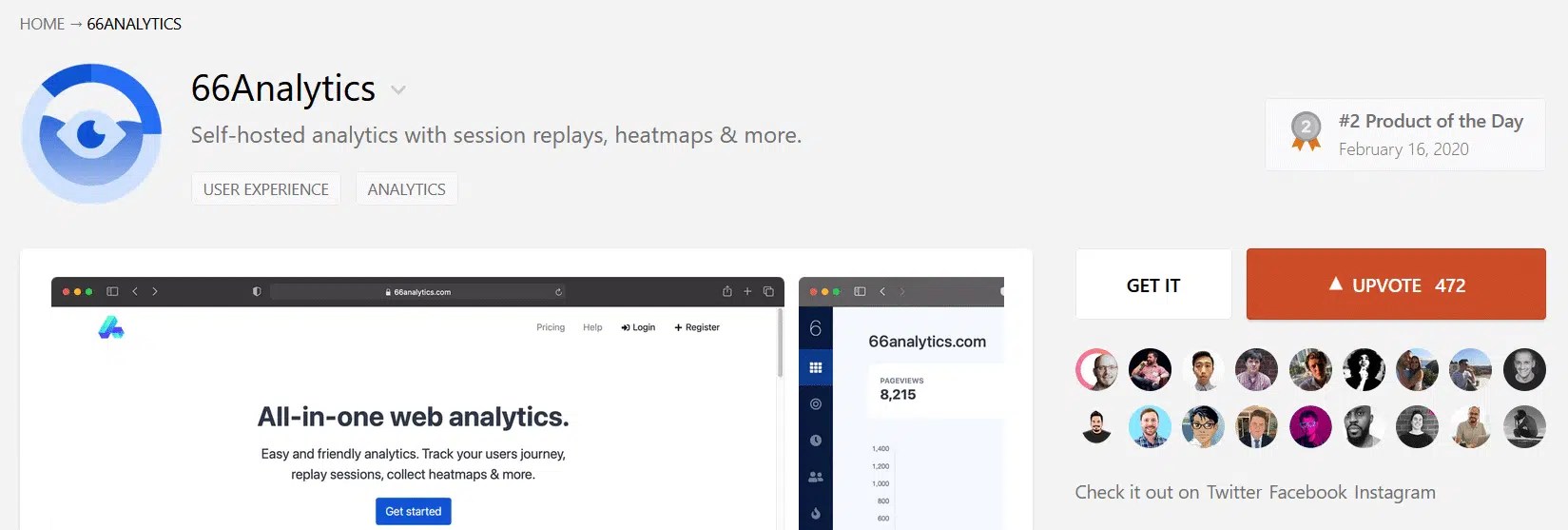Click Get started in the homepage screenshot
This screenshot has height=530, width=1568.
(x=414, y=511)
